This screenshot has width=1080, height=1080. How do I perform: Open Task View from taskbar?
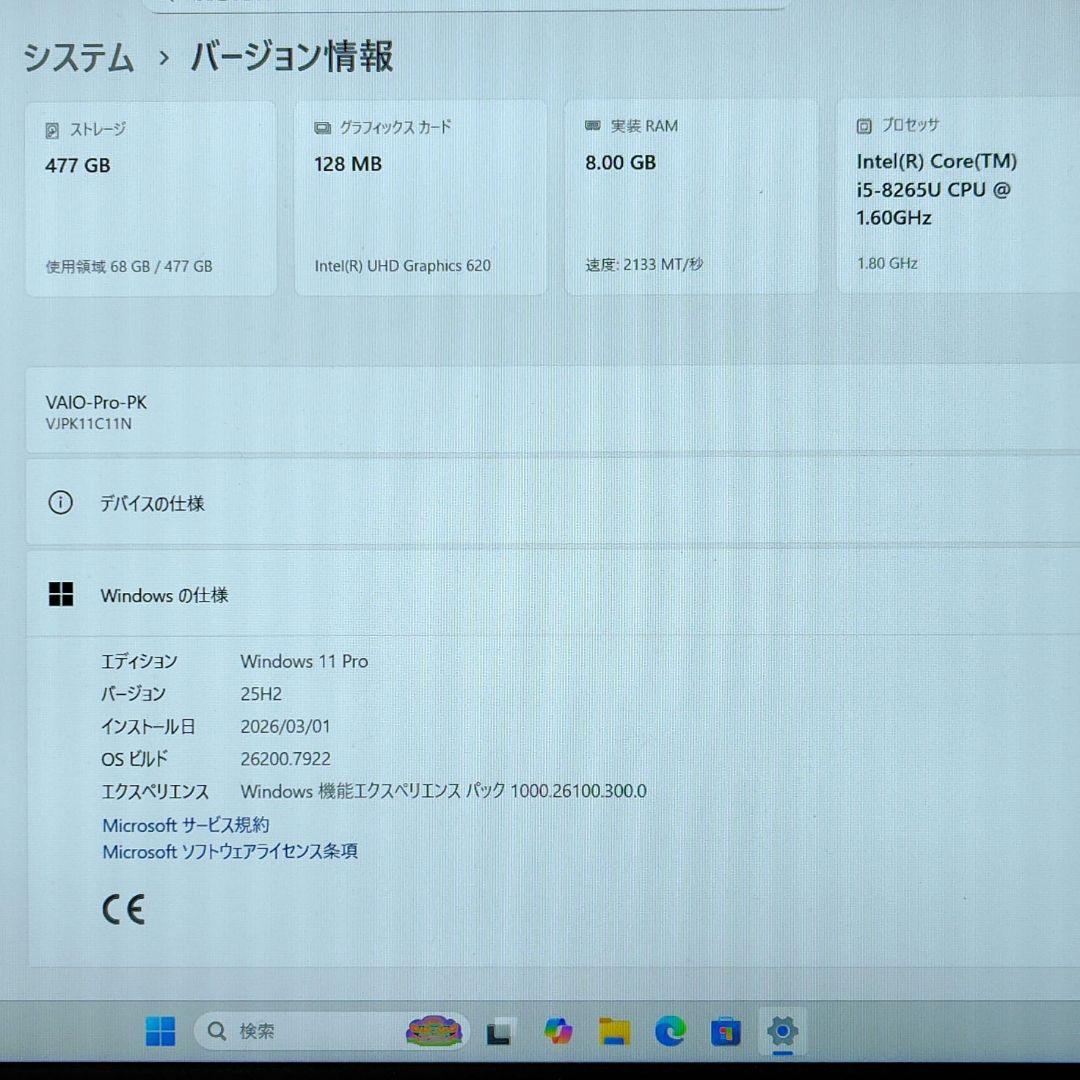(x=499, y=1031)
